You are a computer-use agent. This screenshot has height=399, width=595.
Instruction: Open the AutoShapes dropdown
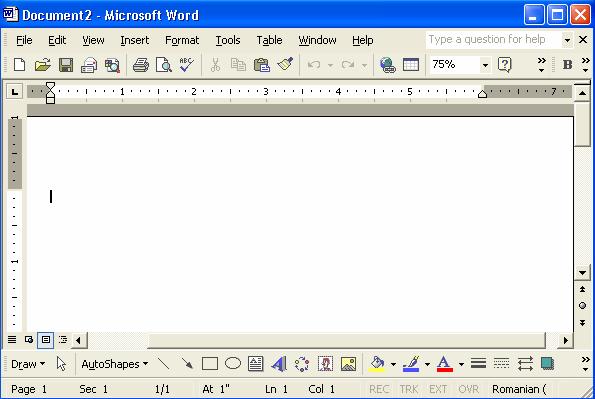[x=115, y=364]
